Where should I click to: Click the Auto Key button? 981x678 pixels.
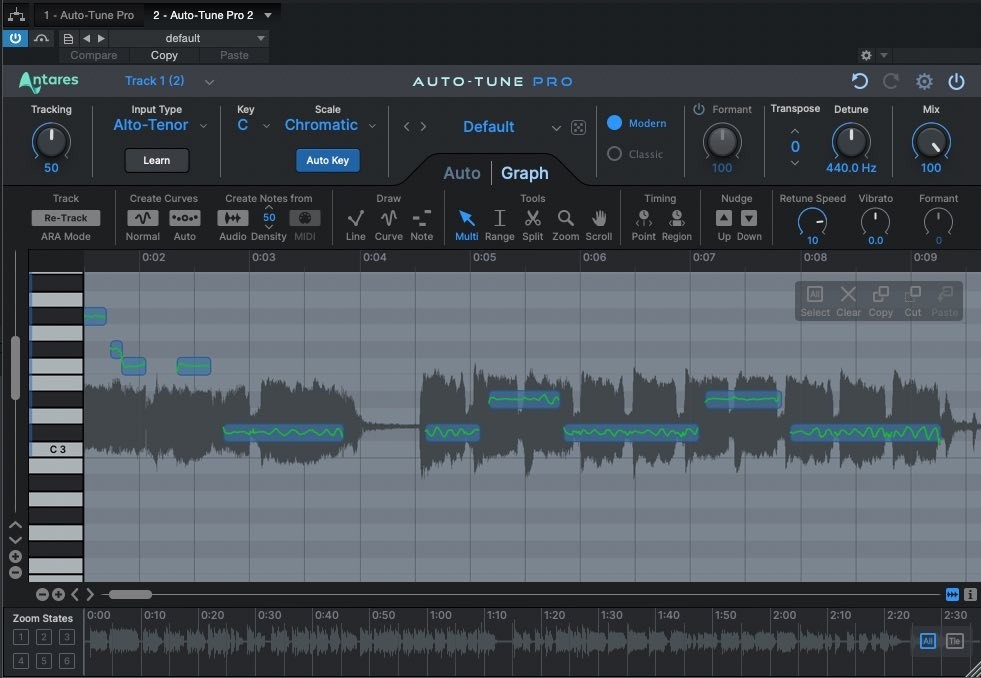(x=327, y=160)
